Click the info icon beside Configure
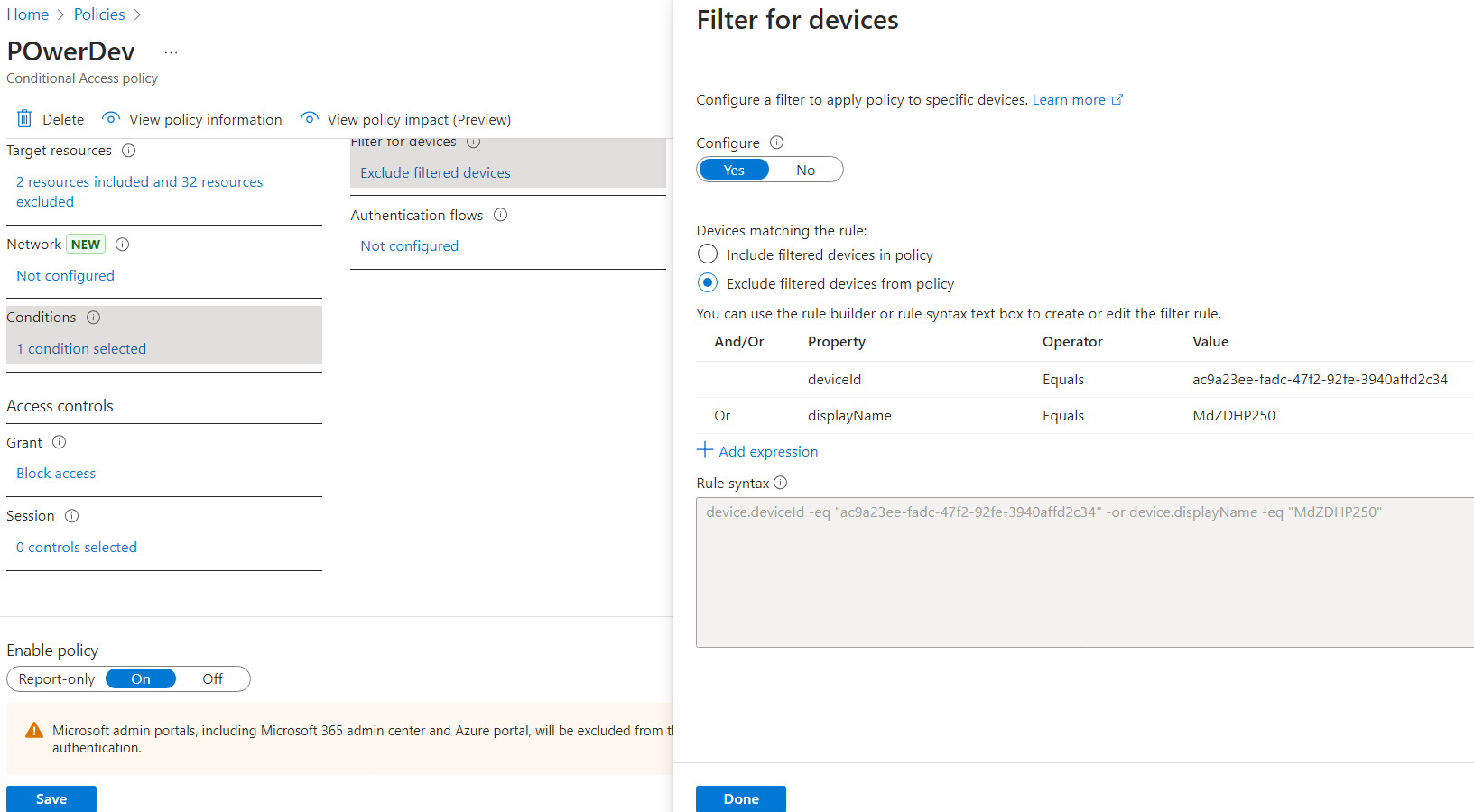Screen dimensions: 1474x812 click(776, 143)
